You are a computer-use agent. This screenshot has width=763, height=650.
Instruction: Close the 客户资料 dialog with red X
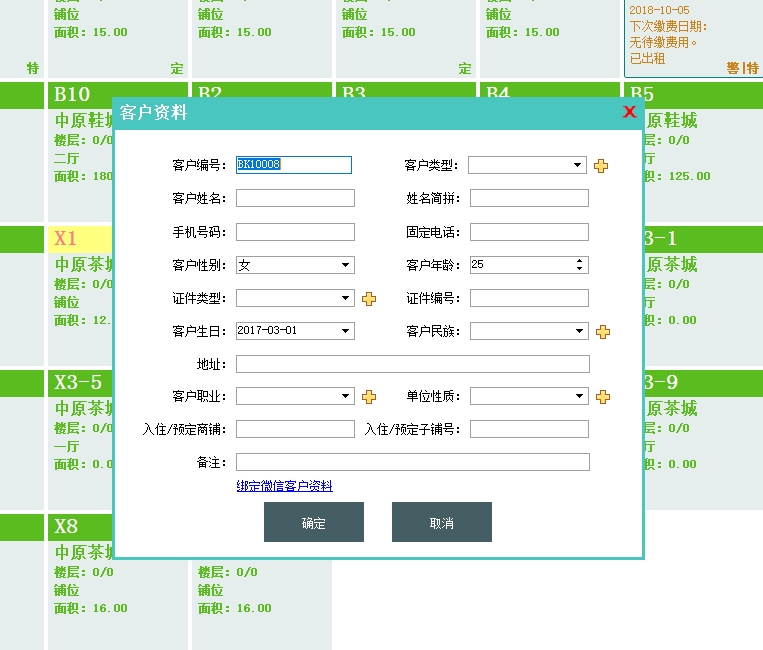(x=629, y=112)
